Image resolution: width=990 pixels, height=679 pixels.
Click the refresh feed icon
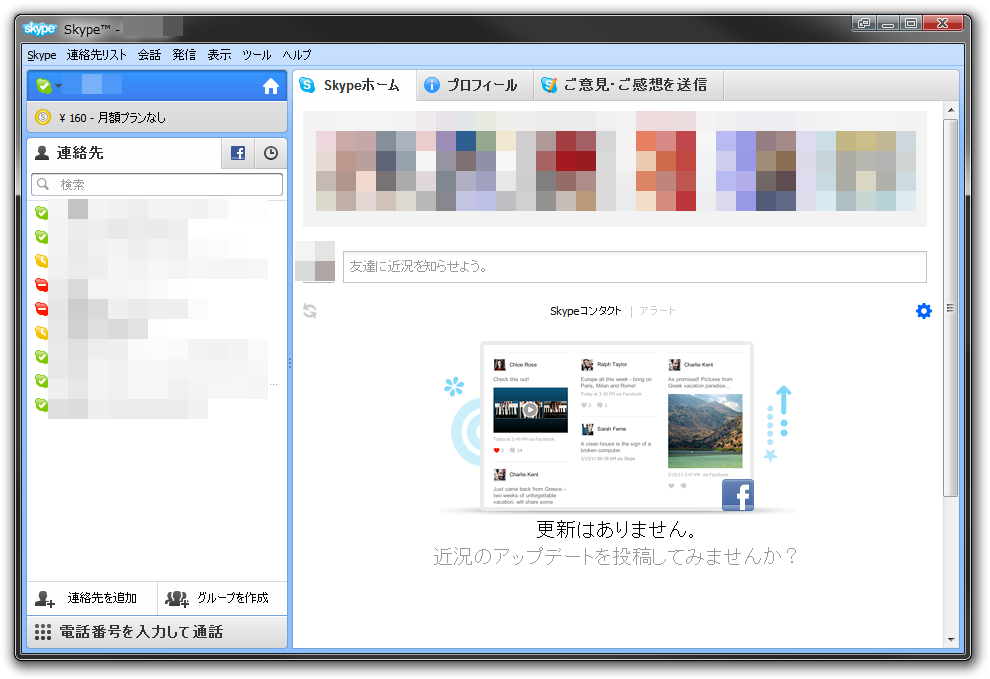(310, 311)
